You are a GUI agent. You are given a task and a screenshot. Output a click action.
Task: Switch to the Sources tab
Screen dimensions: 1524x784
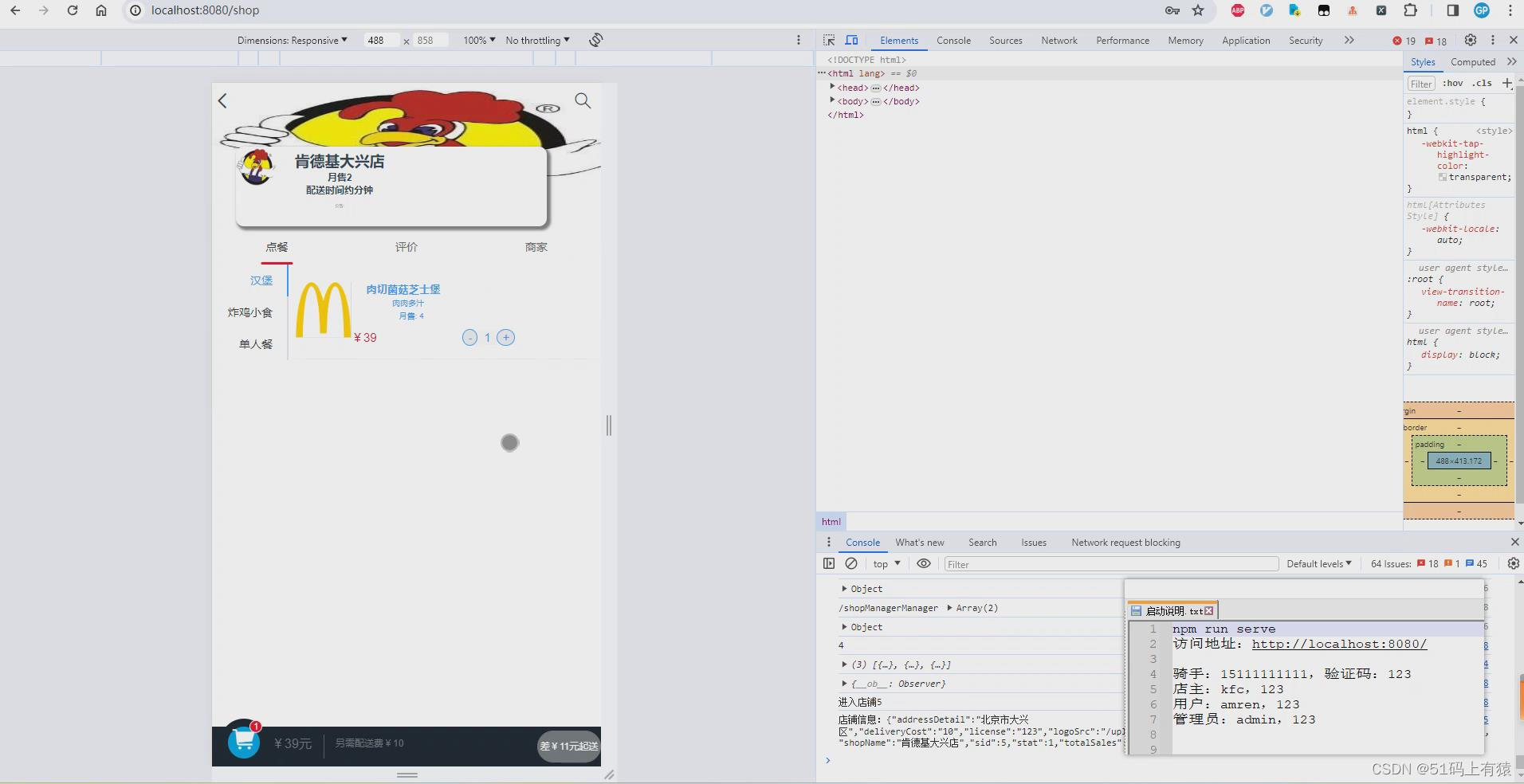point(1005,40)
